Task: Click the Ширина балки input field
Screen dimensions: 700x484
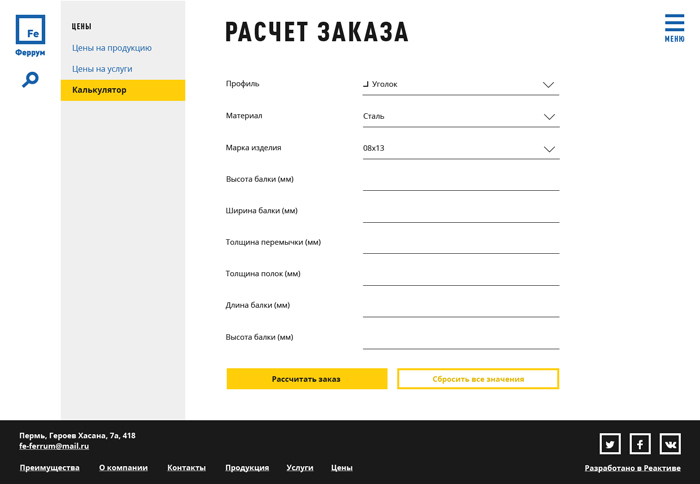Action: coord(460,212)
